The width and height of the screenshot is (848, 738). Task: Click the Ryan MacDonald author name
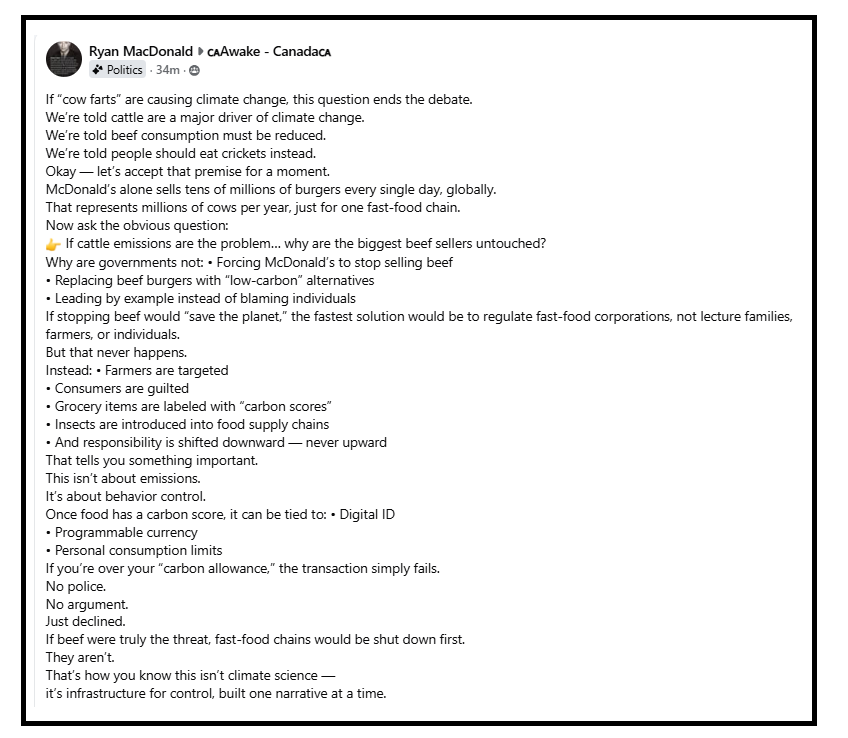point(140,51)
